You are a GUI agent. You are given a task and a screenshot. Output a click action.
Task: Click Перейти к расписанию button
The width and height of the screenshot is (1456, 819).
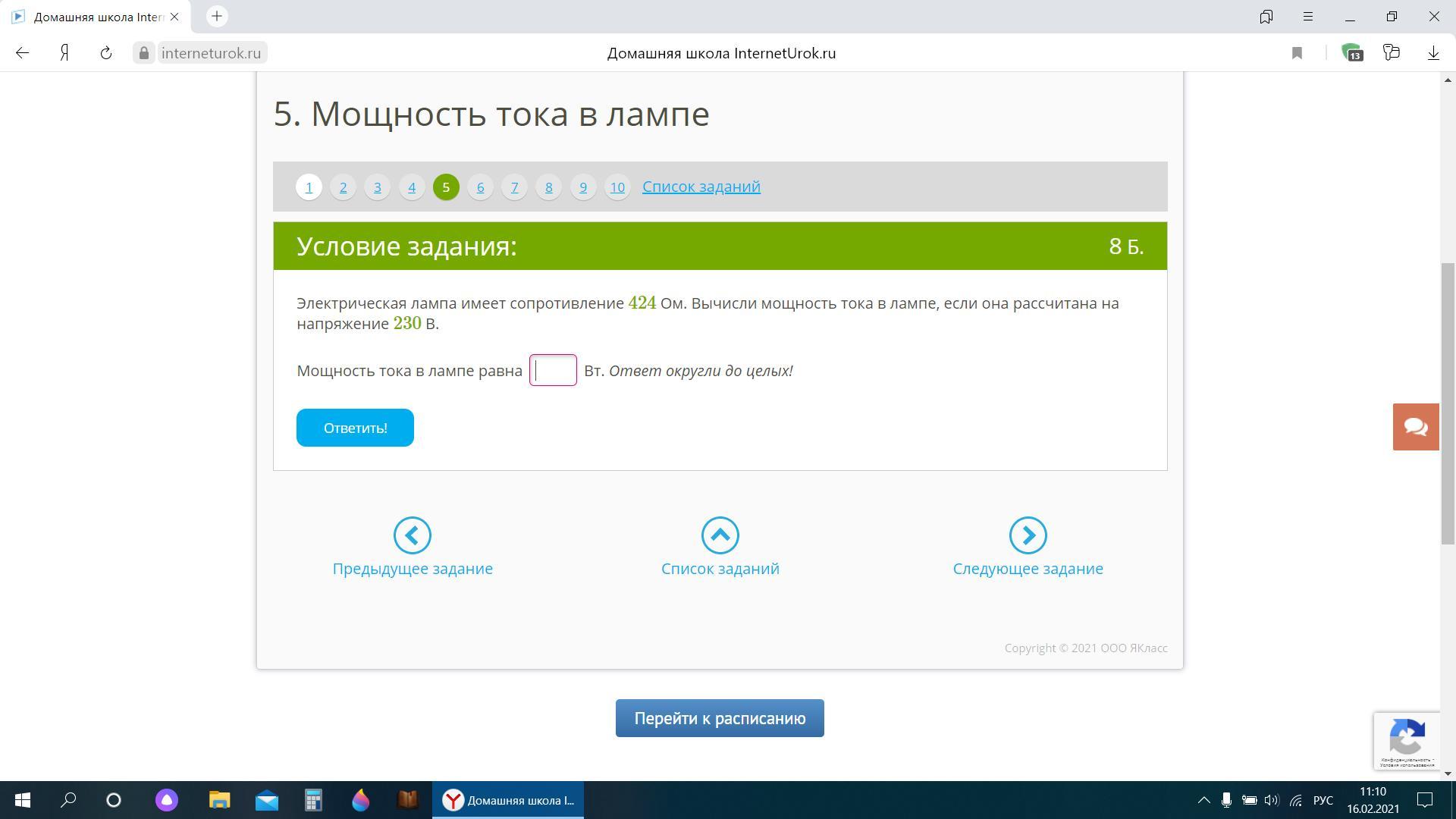(720, 718)
